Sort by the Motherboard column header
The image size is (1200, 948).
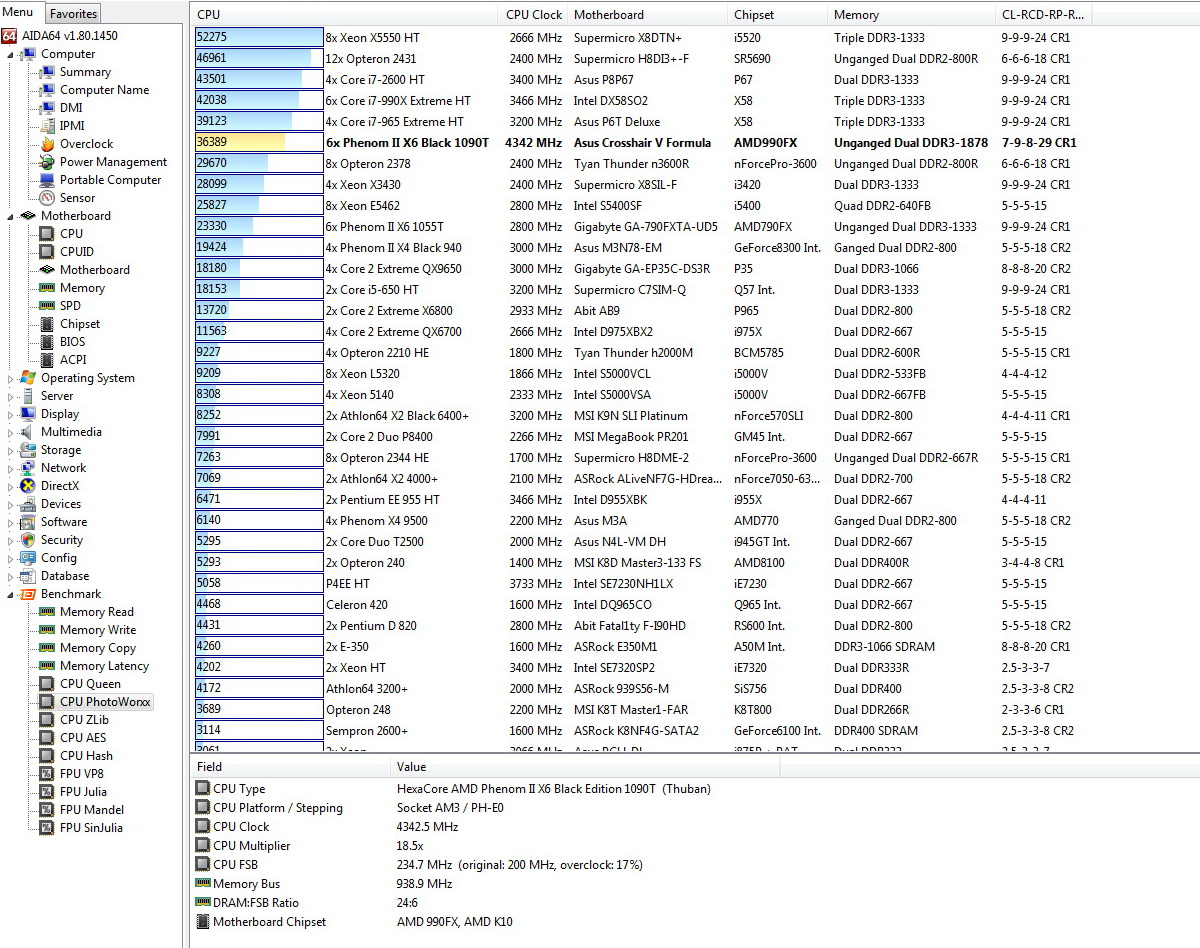(647, 15)
